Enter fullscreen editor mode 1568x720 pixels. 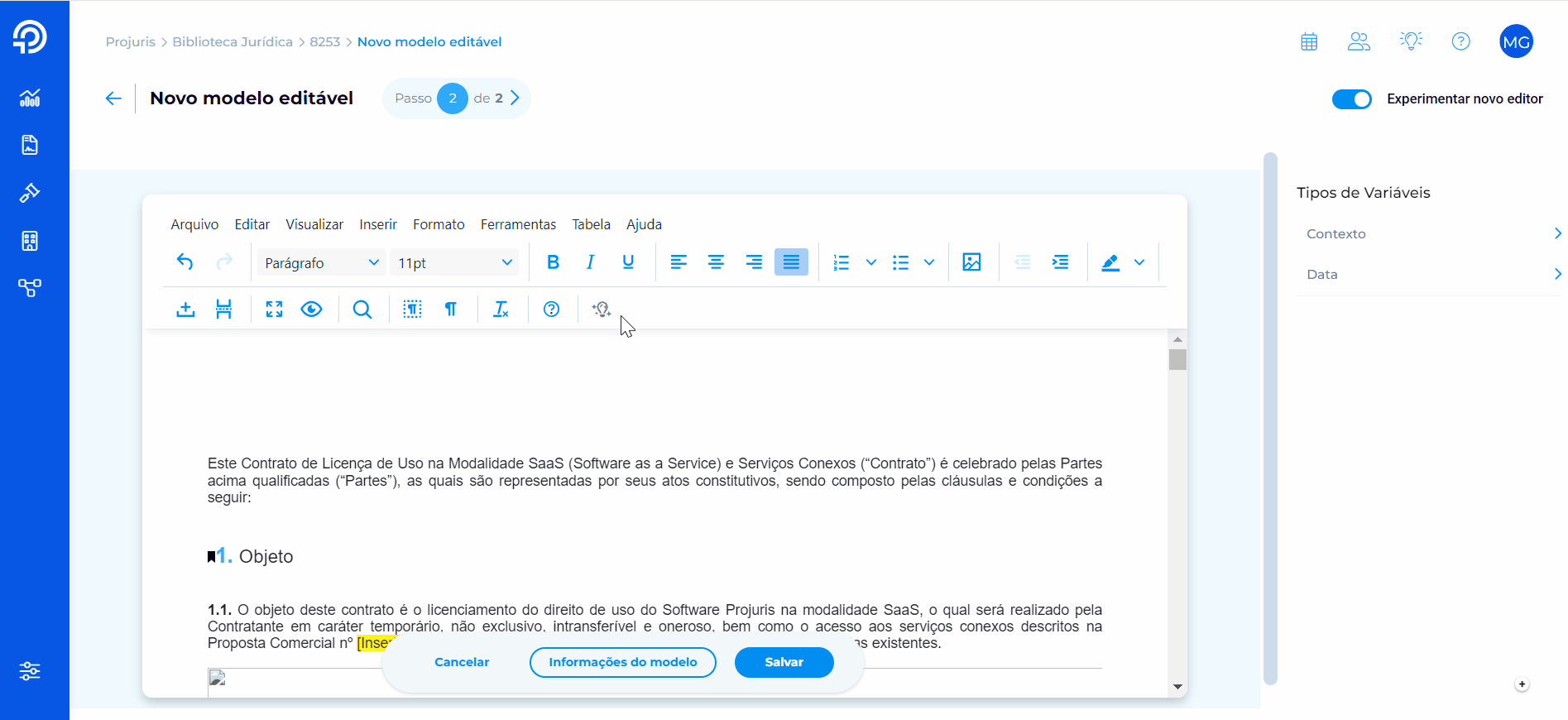274,310
